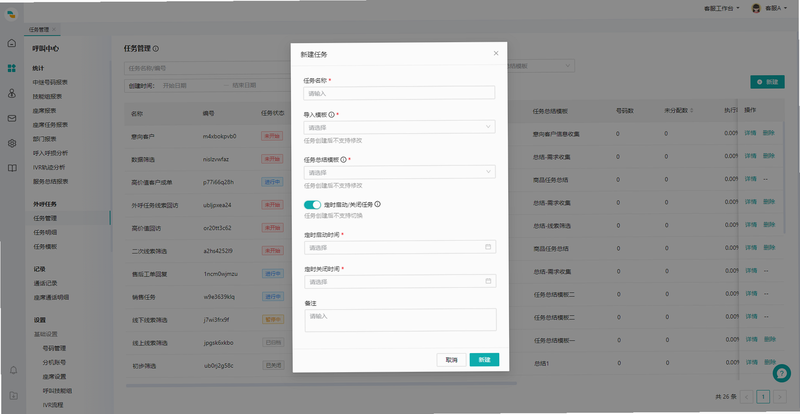Click 取消 button in dialog

pos(452,360)
